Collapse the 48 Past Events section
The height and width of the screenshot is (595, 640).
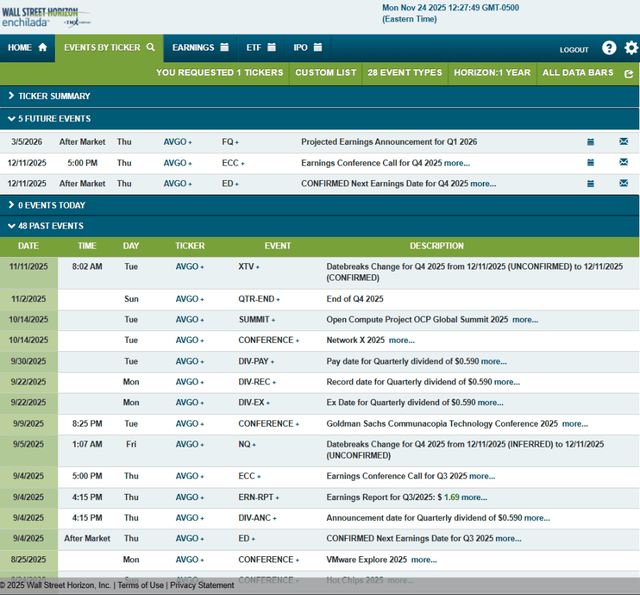tap(46, 226)
